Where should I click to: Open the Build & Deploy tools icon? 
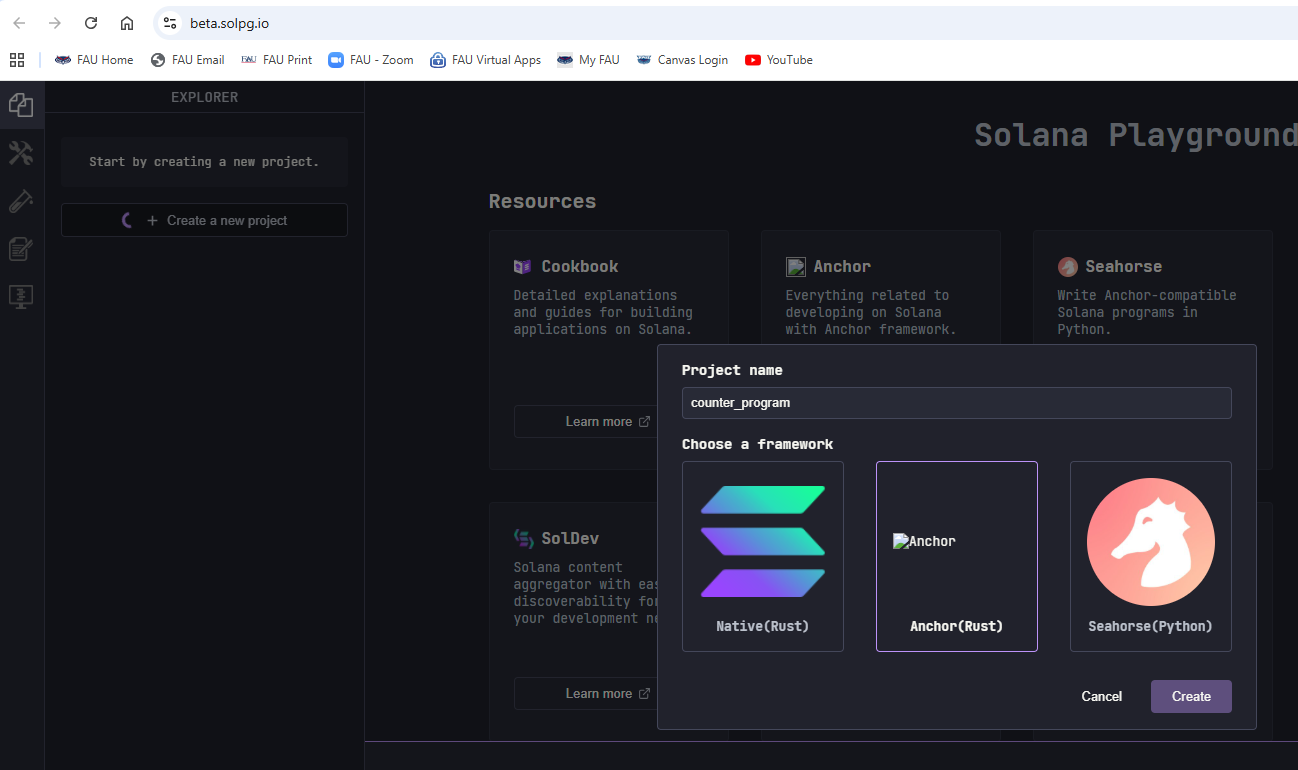coord(21,152)
